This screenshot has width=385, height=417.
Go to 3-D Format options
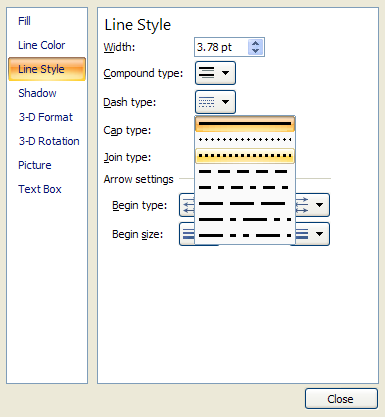[x=46, y=117]
